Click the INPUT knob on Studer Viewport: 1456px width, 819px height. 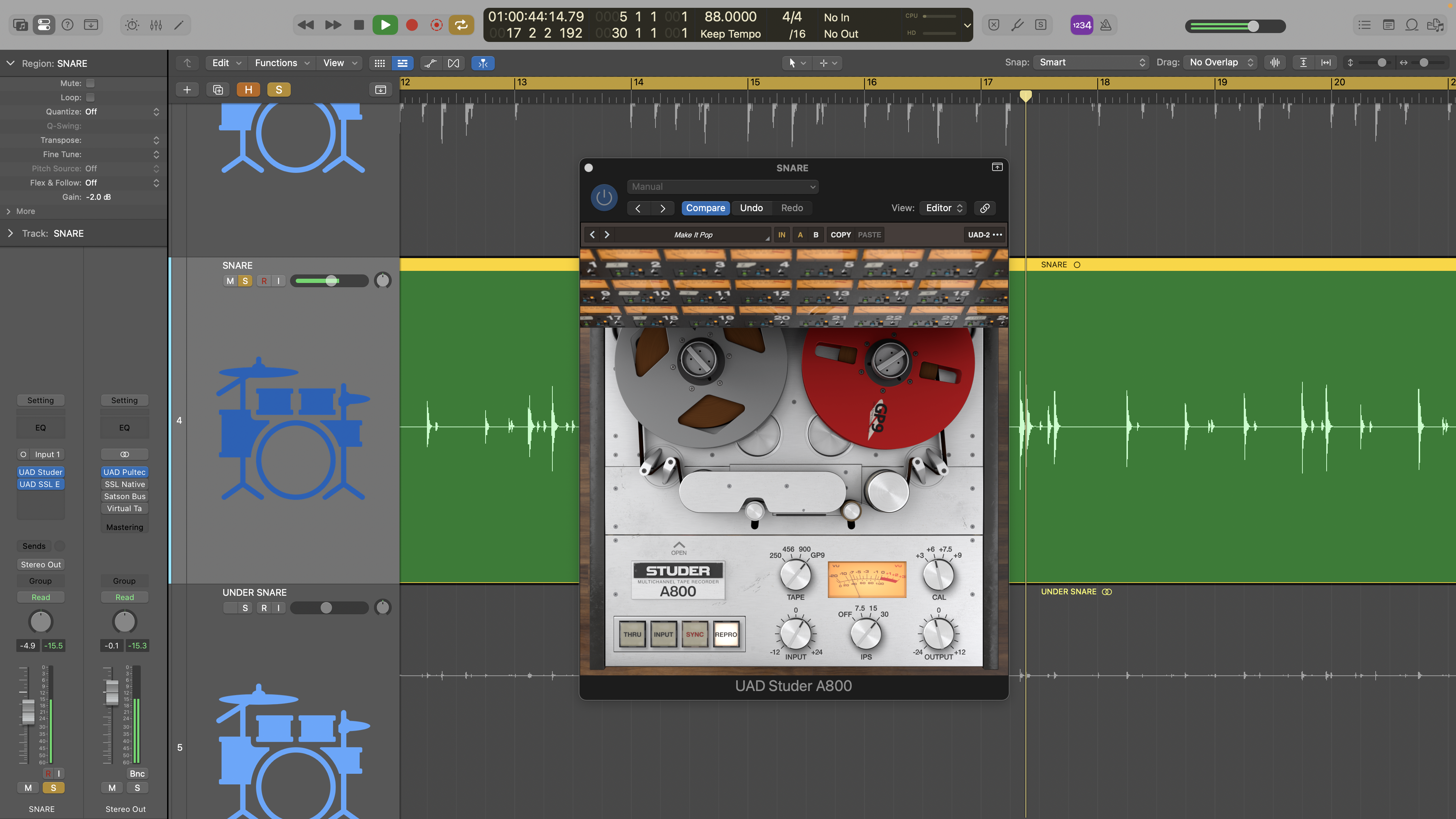(795, 633)
